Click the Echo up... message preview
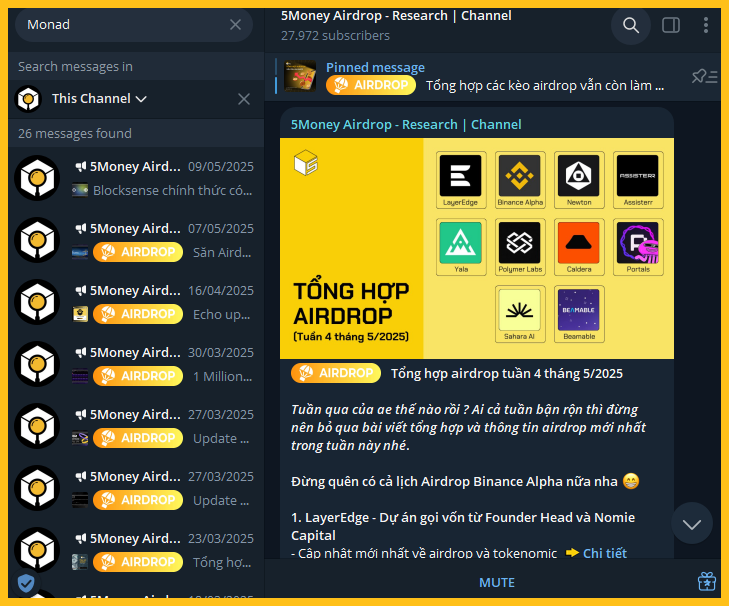 tap(221, 314)
